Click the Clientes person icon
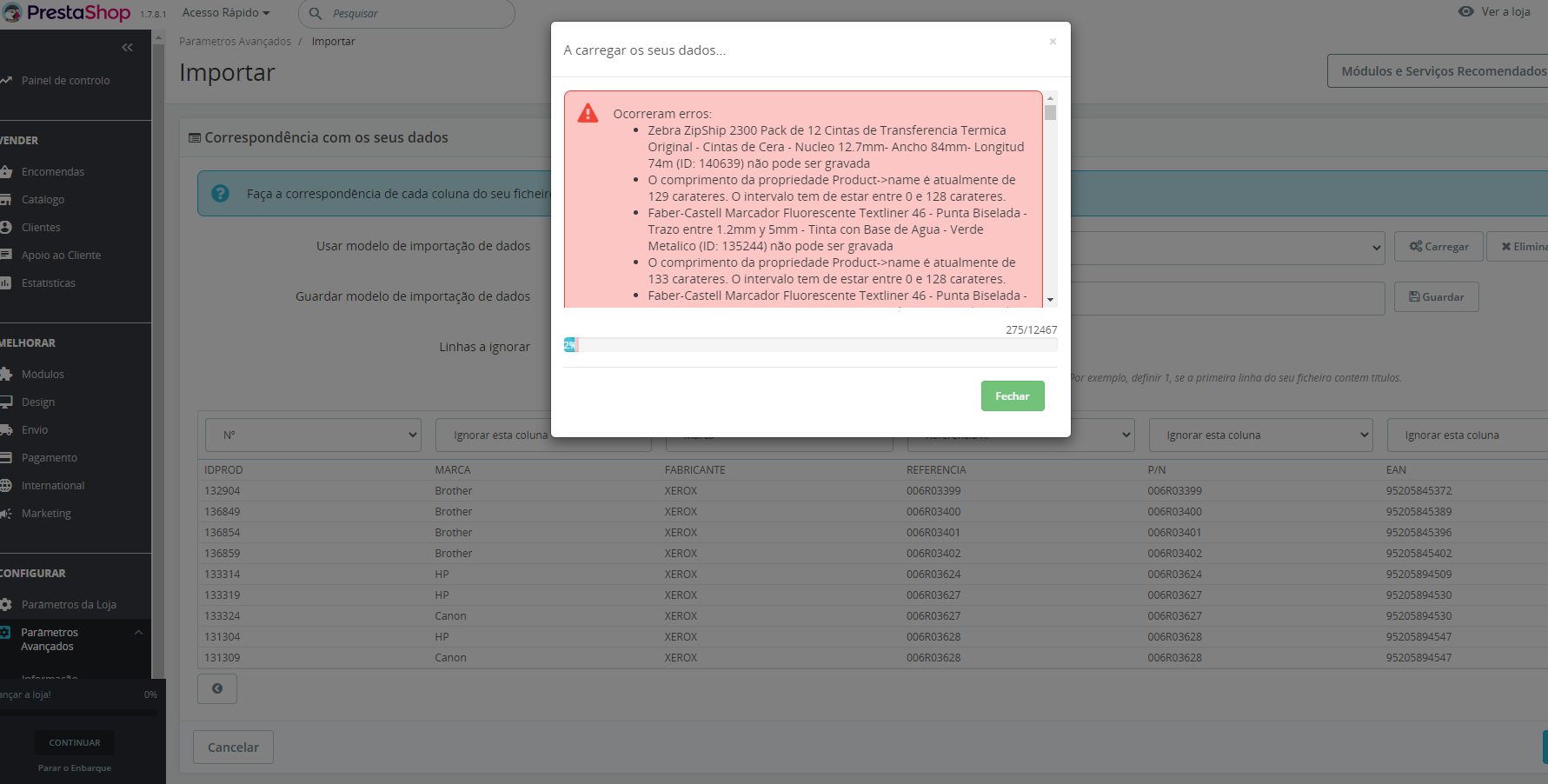The width and height of the screenshot is (1548, 784). point(6,227)
